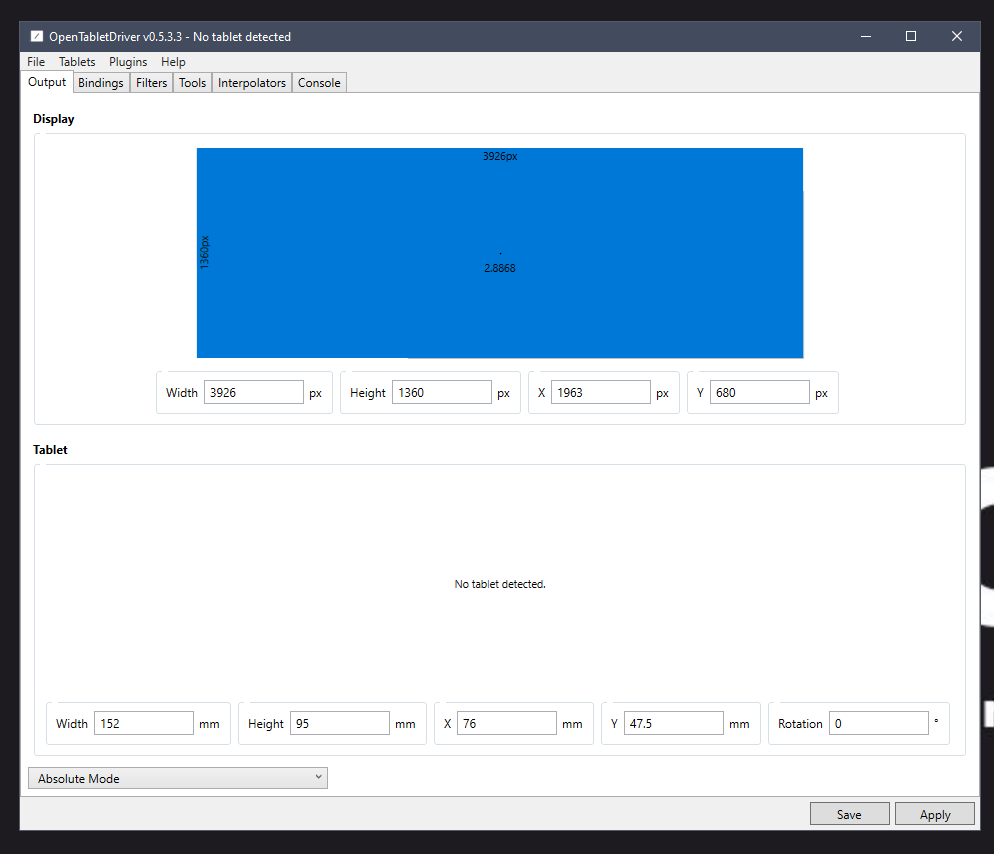Image resolution: width=994 pixels, height=854 pixels.
Task: Focus the Tablet X field 76
Action: 507,723
